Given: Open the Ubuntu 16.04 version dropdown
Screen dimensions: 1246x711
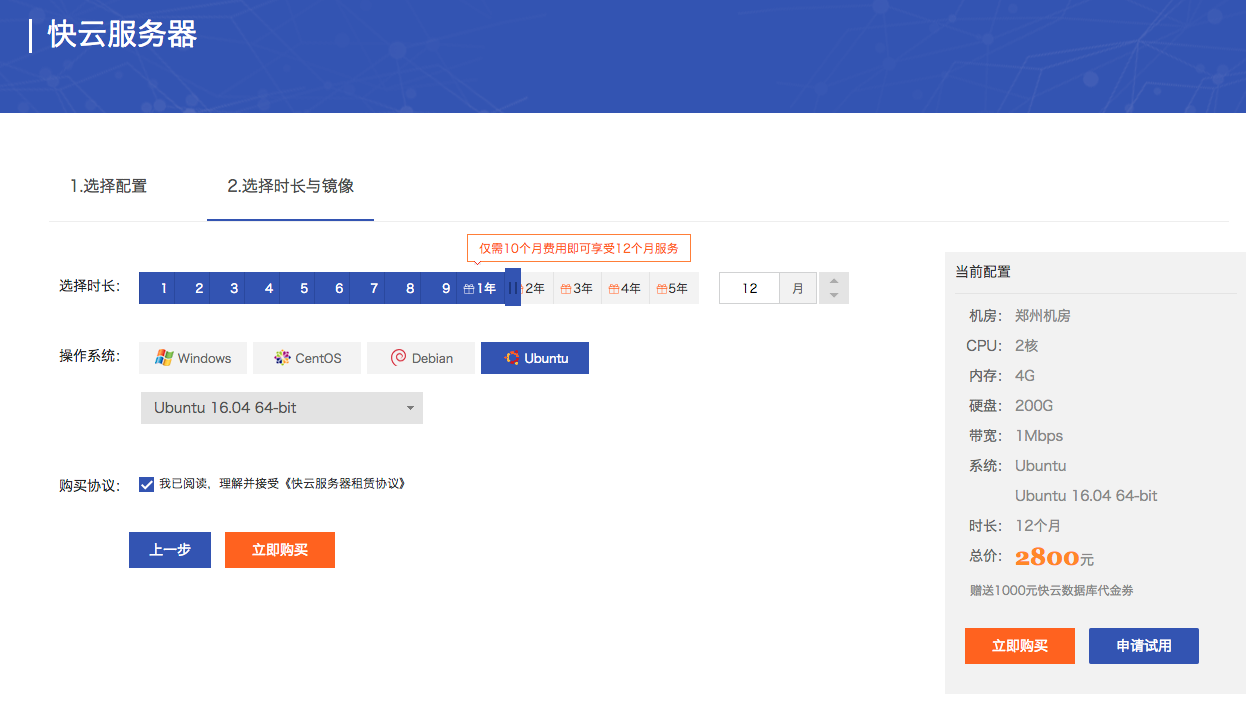Looking at the screenshot, I should pyautogui.click(x=281, y=408).
